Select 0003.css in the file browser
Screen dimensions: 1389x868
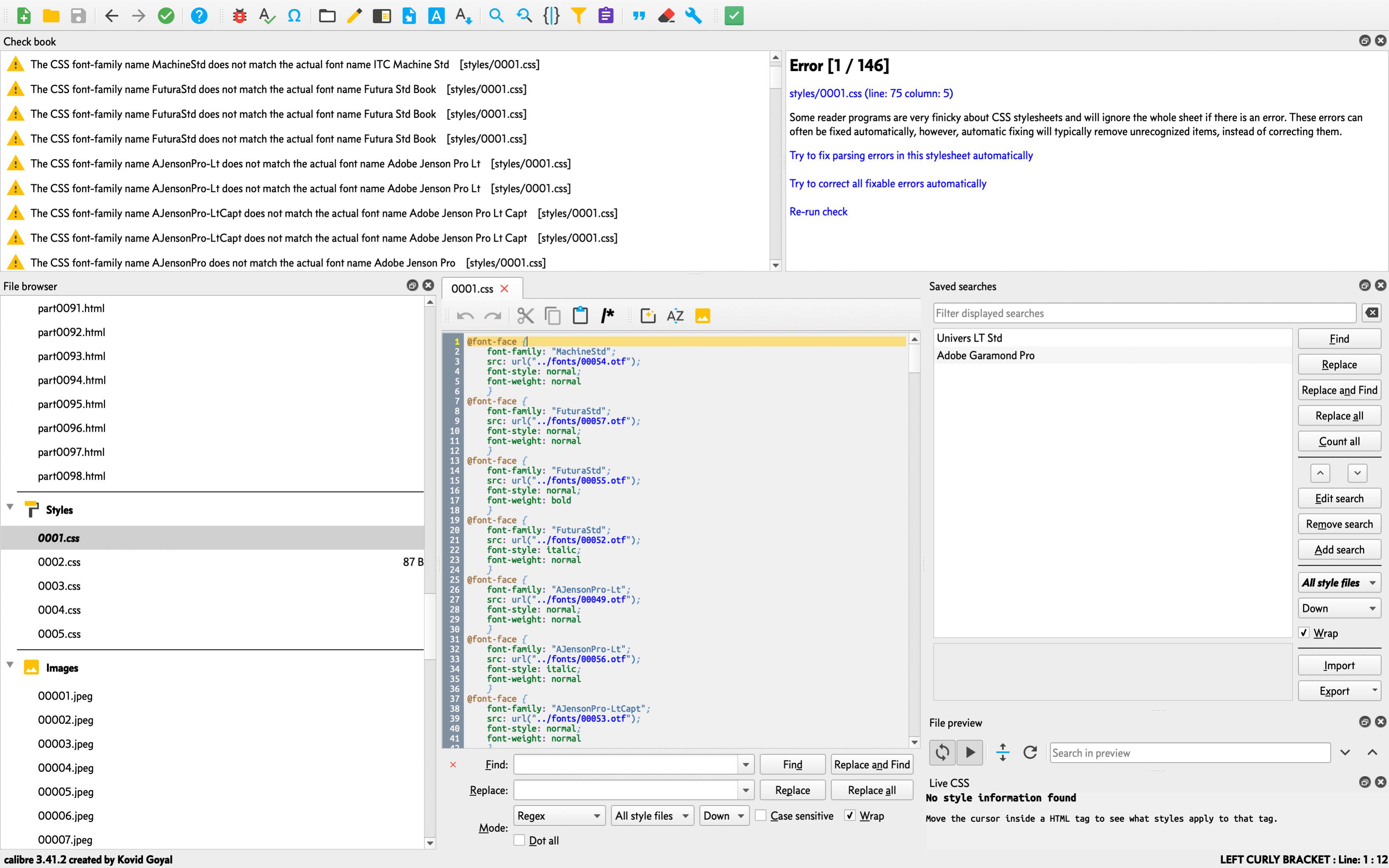pos(59,586)
